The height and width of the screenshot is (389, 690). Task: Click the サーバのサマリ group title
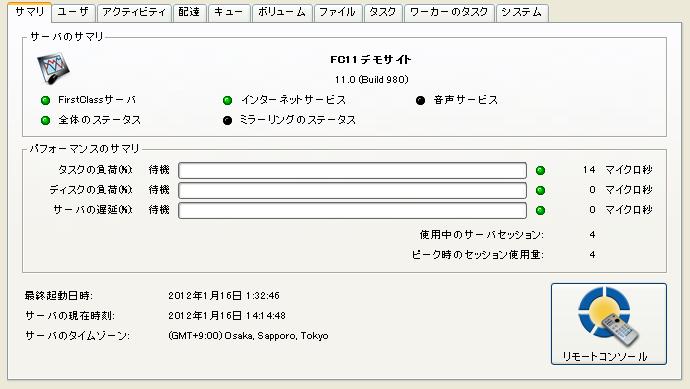(66, 37)
